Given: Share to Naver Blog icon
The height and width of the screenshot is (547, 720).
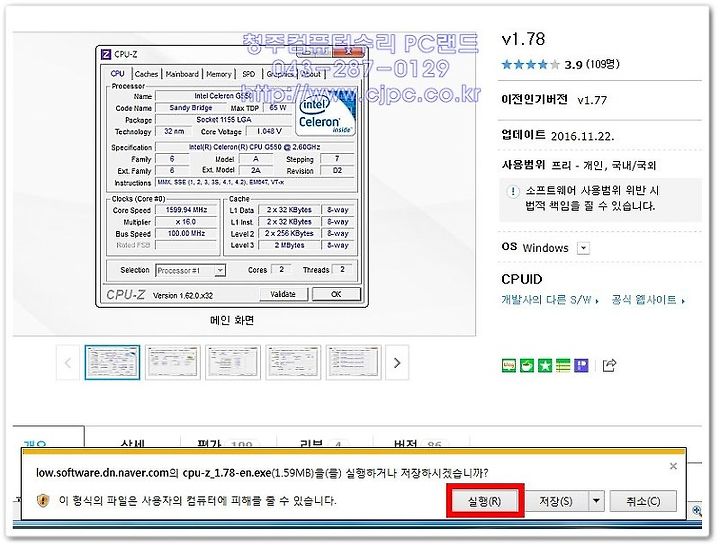Looking at the screenshot, I should click(509, 366).
